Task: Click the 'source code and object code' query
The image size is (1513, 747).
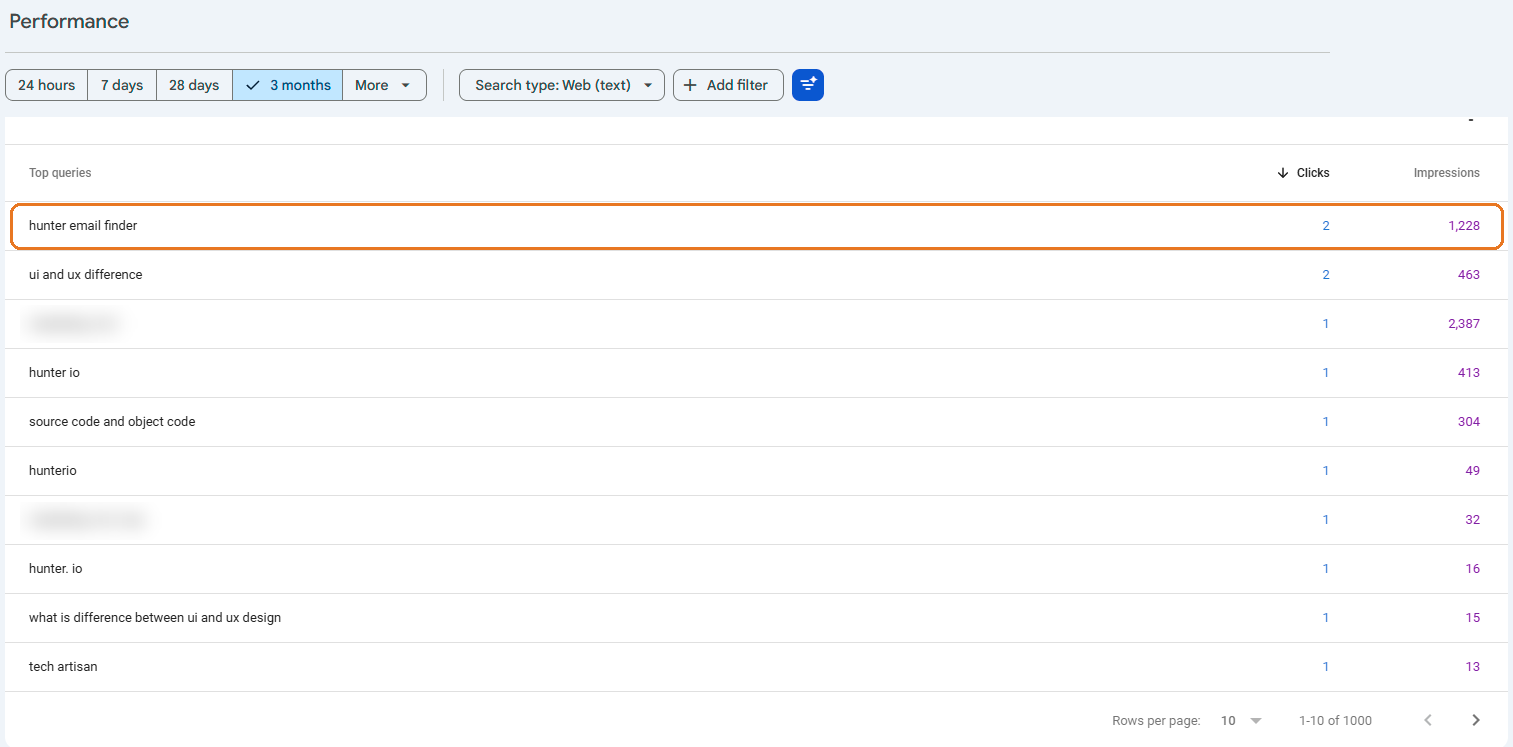Action: (112, 422)
